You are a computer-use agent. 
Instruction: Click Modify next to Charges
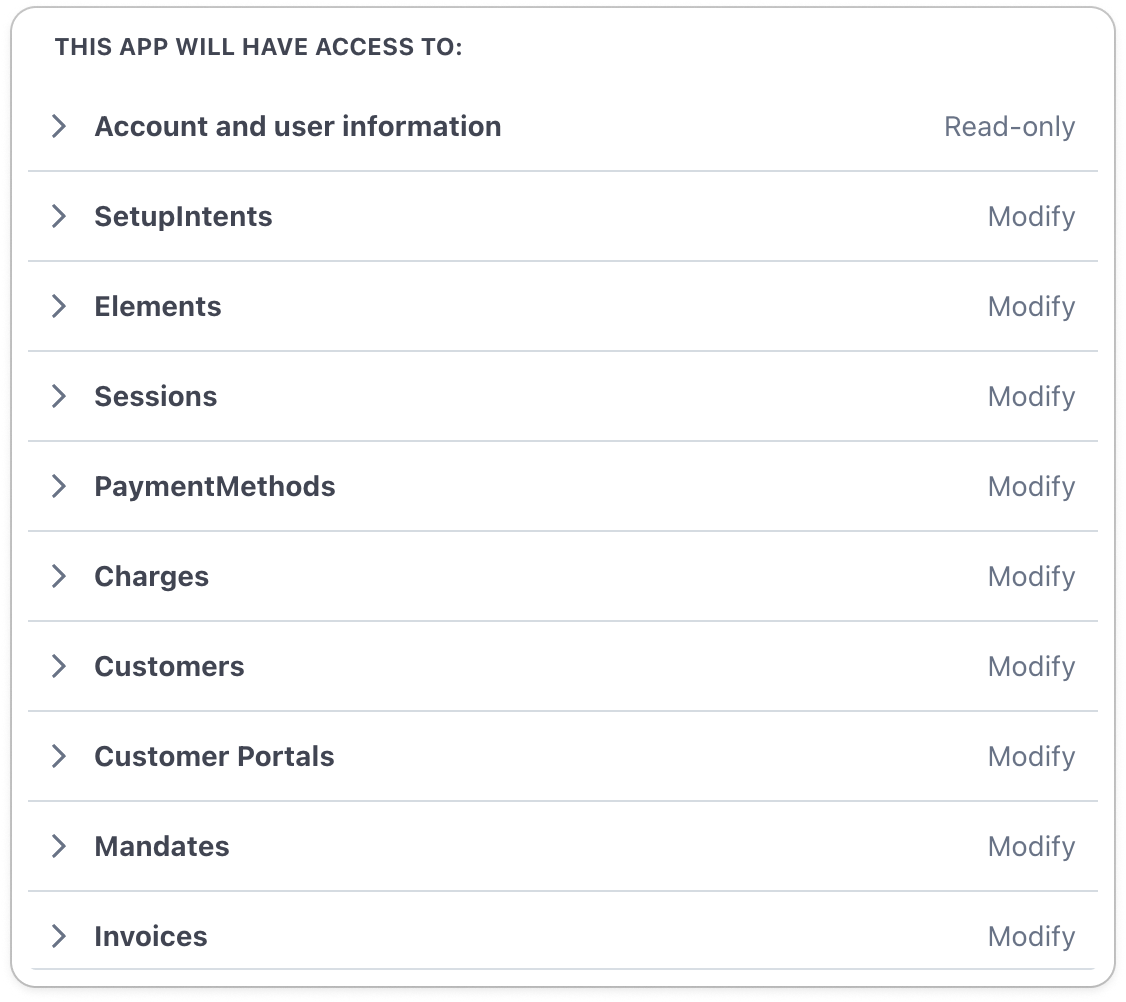click(1031, 577)
